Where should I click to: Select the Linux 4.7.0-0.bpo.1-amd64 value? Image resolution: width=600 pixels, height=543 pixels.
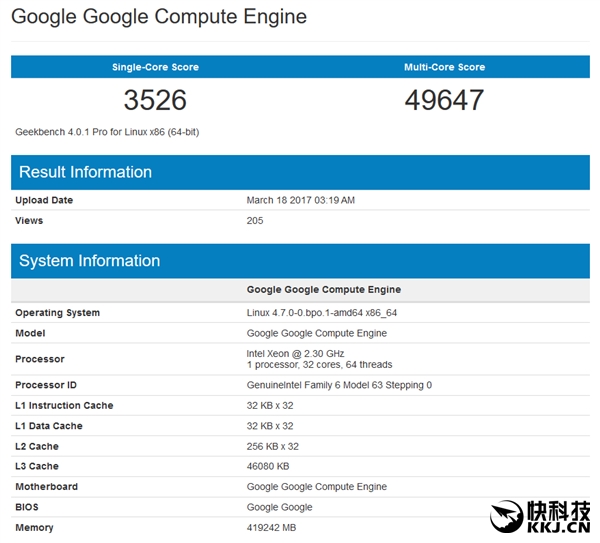pos(322,313)
